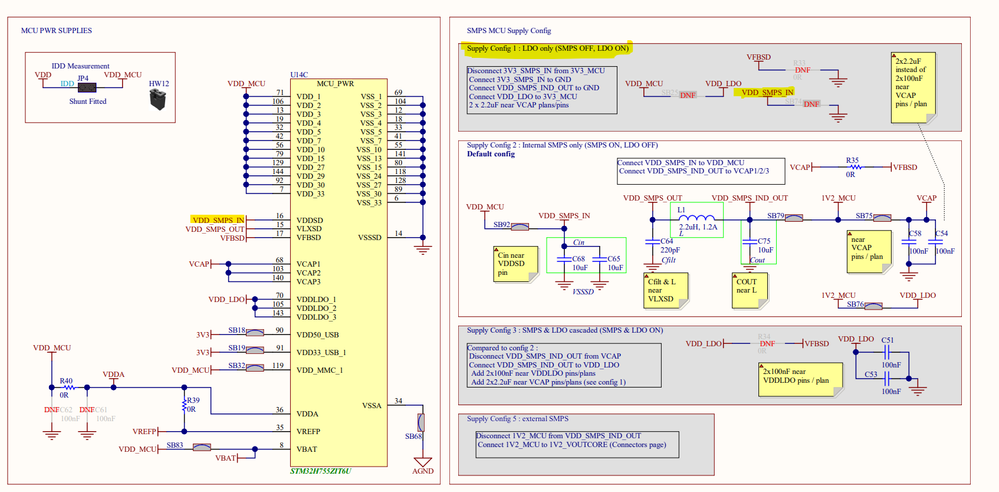Select capacitor C64 220pF

coord(651,242)
